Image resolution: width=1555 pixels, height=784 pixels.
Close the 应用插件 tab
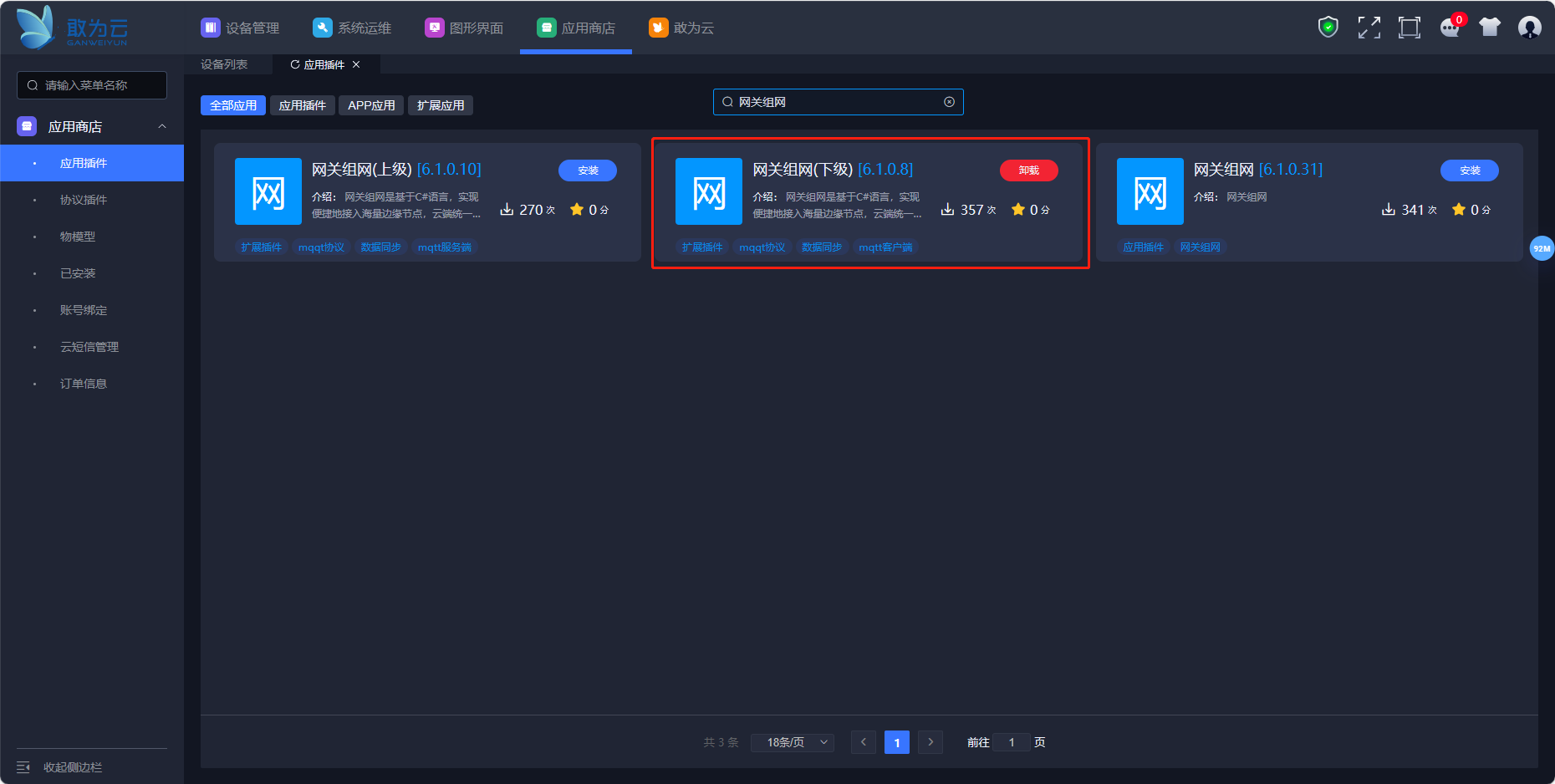pos(356,64)
